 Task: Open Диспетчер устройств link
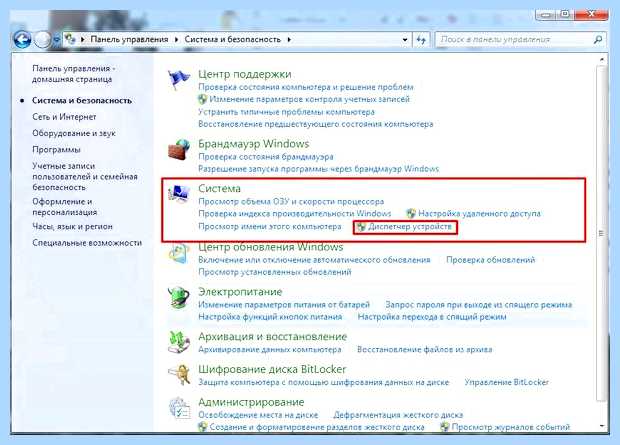410,227
